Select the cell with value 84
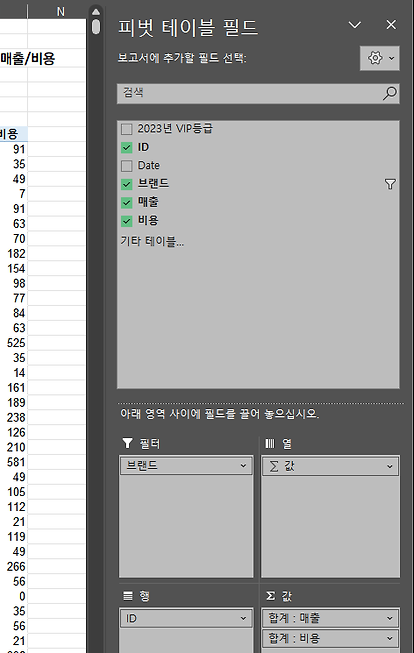Screen dimensions: 414x653 click(14, 313)
